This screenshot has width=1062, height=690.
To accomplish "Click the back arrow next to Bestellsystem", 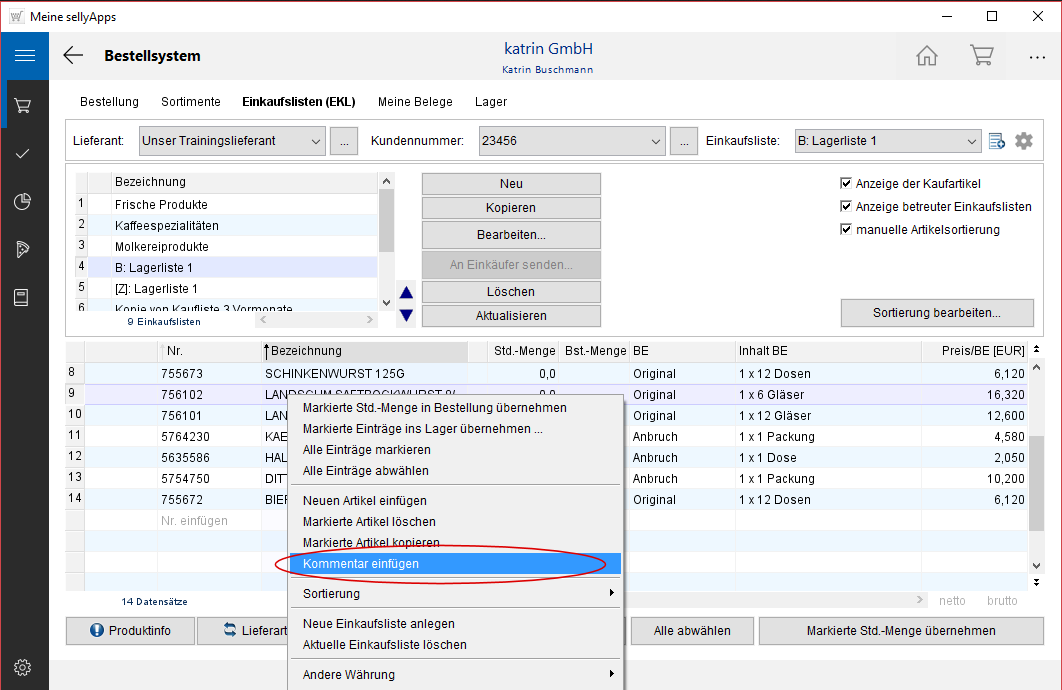I will [x=73, y=56].
